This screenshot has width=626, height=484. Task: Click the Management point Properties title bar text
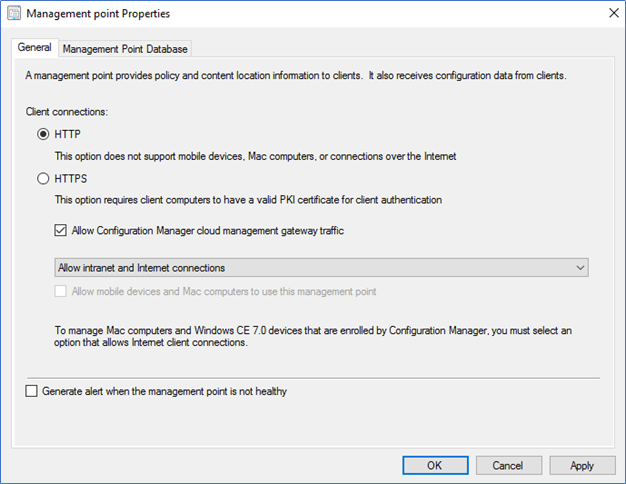98,14
